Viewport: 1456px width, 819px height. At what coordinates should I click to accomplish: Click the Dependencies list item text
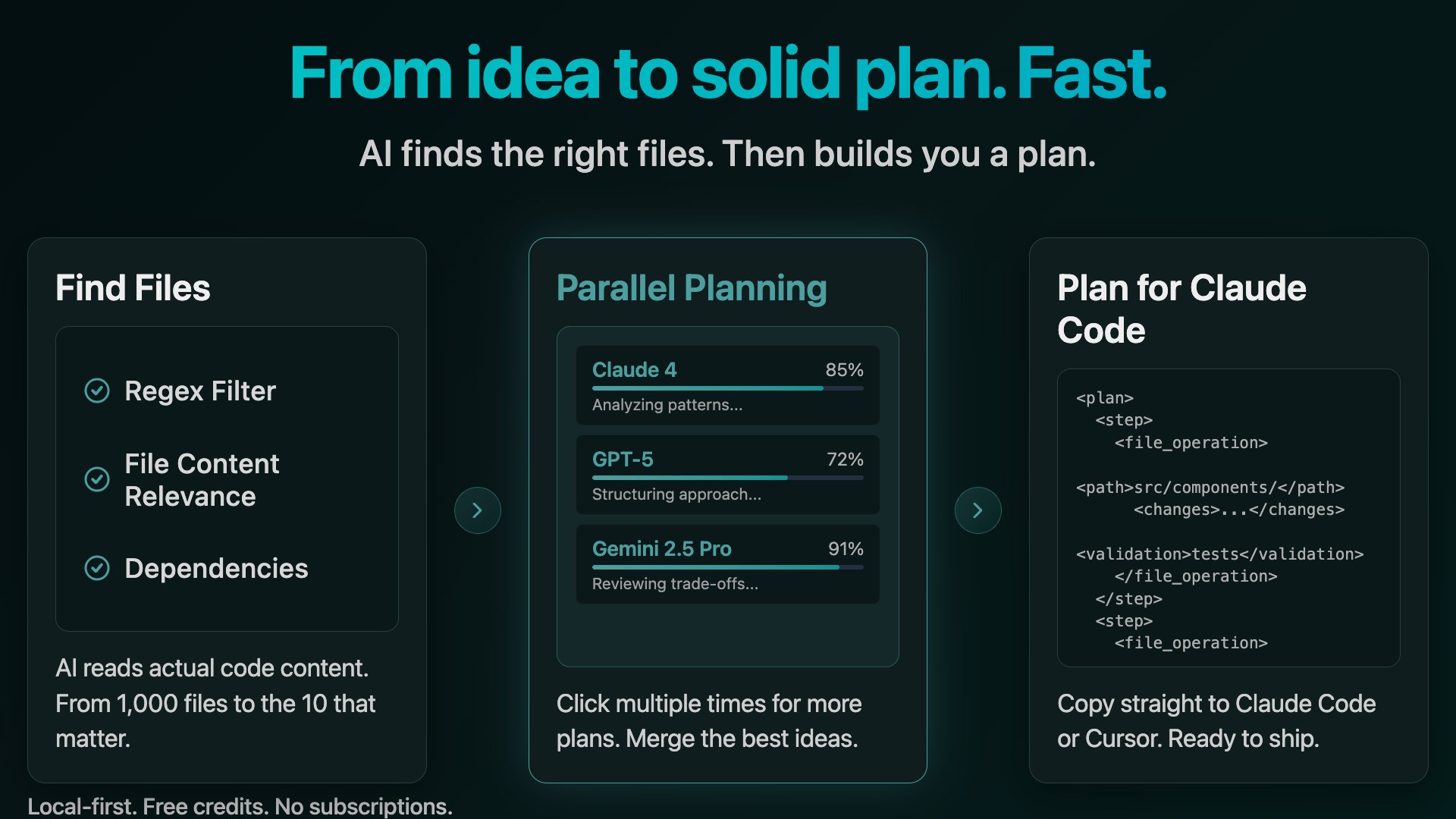(x=216, y=569)
